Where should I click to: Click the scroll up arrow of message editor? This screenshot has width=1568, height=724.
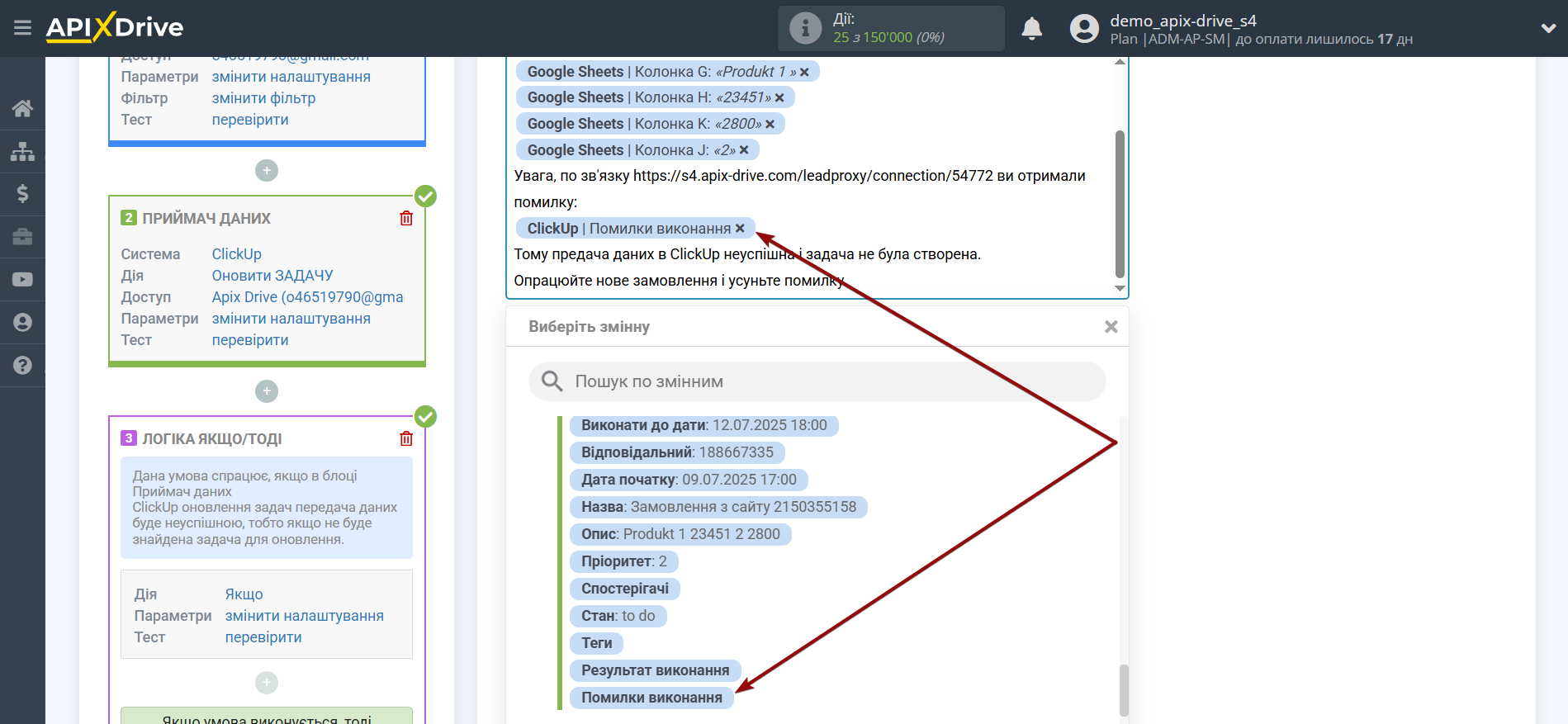[x=1120, y=62]
